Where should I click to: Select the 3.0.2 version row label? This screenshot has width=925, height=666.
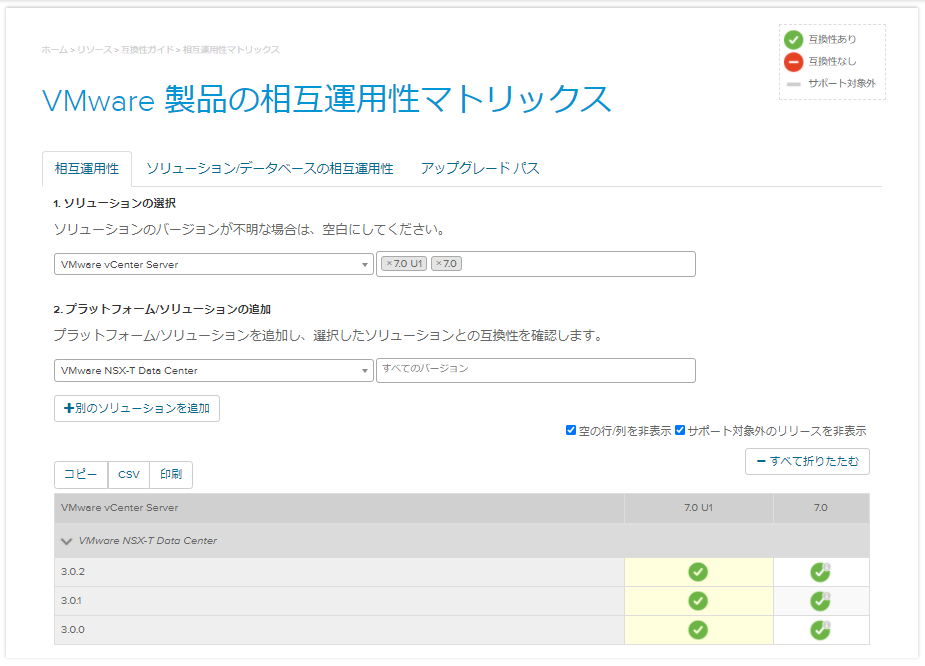[73, 572]
